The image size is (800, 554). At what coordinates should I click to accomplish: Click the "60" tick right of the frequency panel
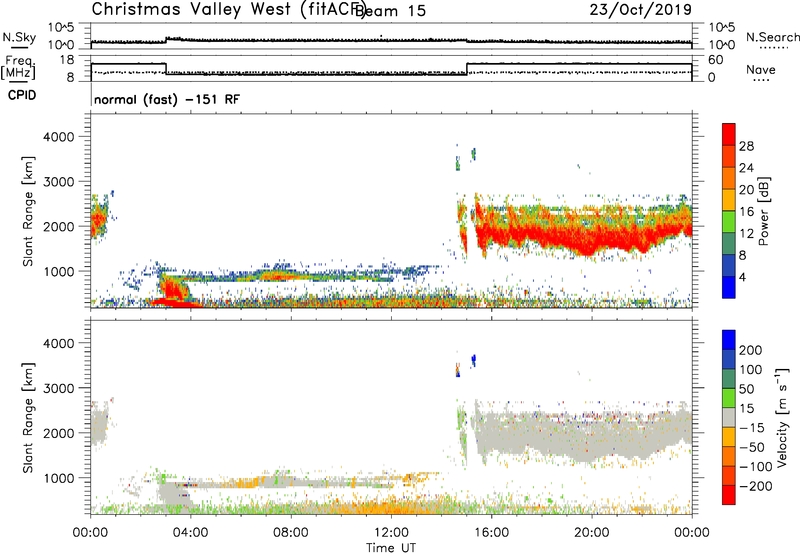[x=715, y=60]
